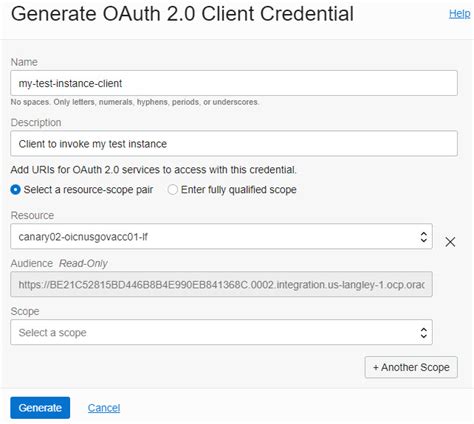474x424 pixels.
Task: Choose Enter fully qualified scope radio
Action: tap(172, 190)
